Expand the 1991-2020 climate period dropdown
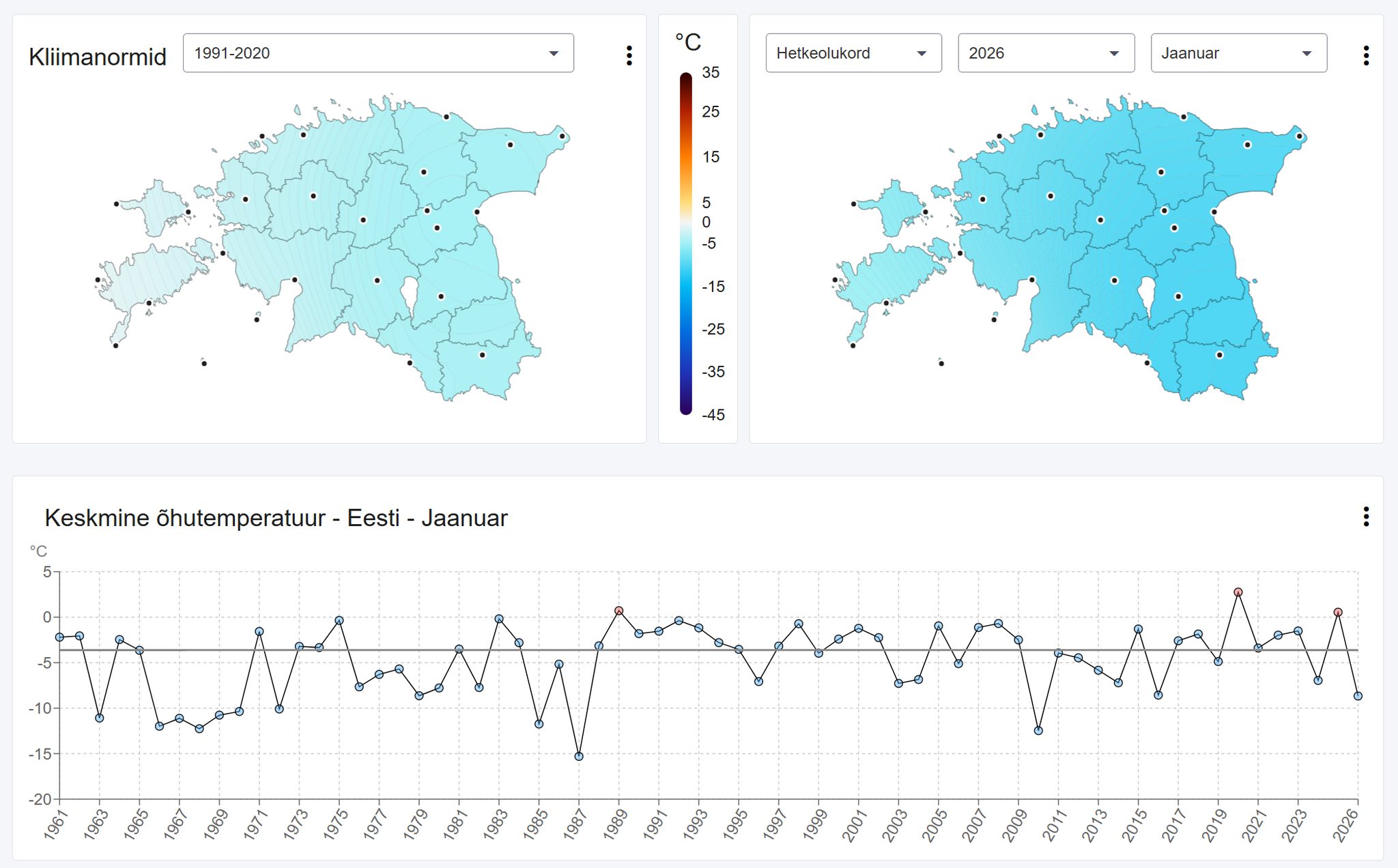1398x868 pixels. coord(377,53)
